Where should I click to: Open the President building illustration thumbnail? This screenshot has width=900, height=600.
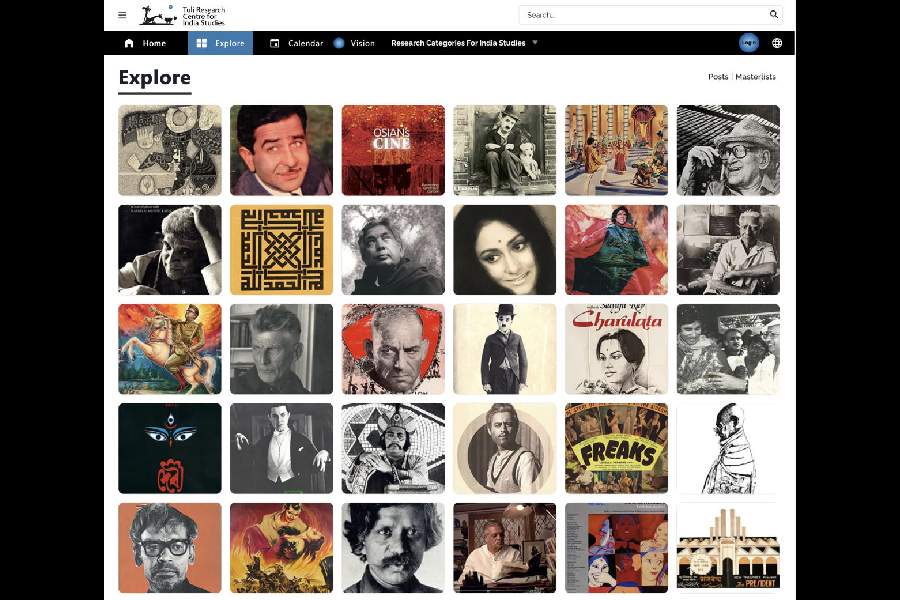tap(728, 548)
